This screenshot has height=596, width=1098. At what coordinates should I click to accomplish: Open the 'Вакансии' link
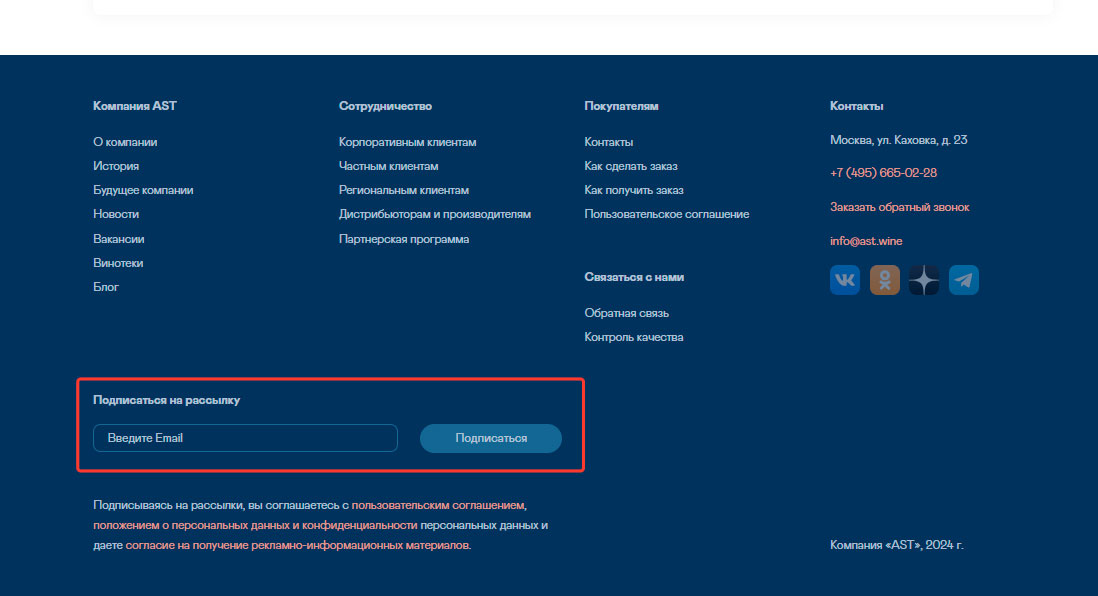[118, 239]
